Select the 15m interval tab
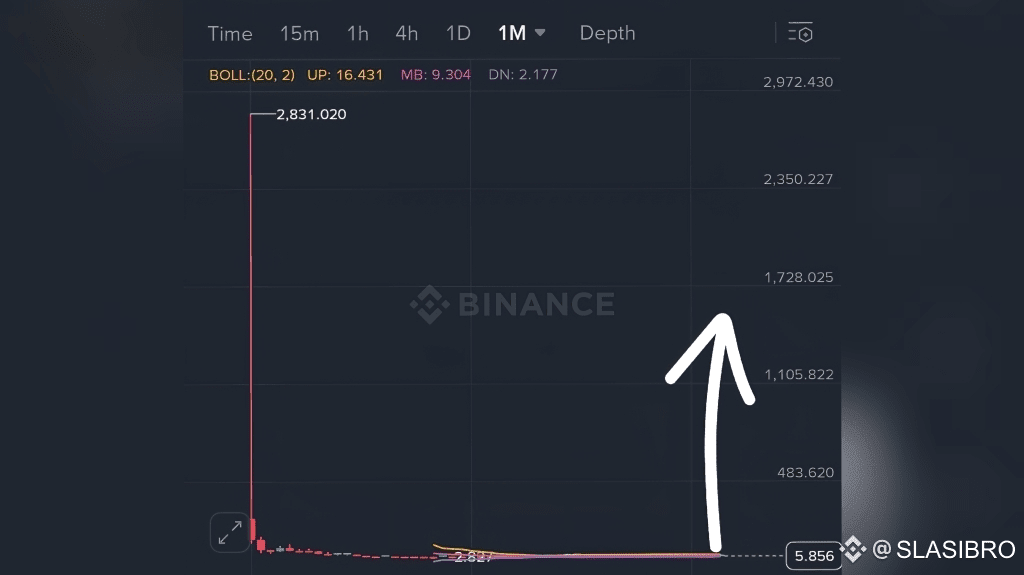This screenshot has width=1024, height=575. (300, 33)
